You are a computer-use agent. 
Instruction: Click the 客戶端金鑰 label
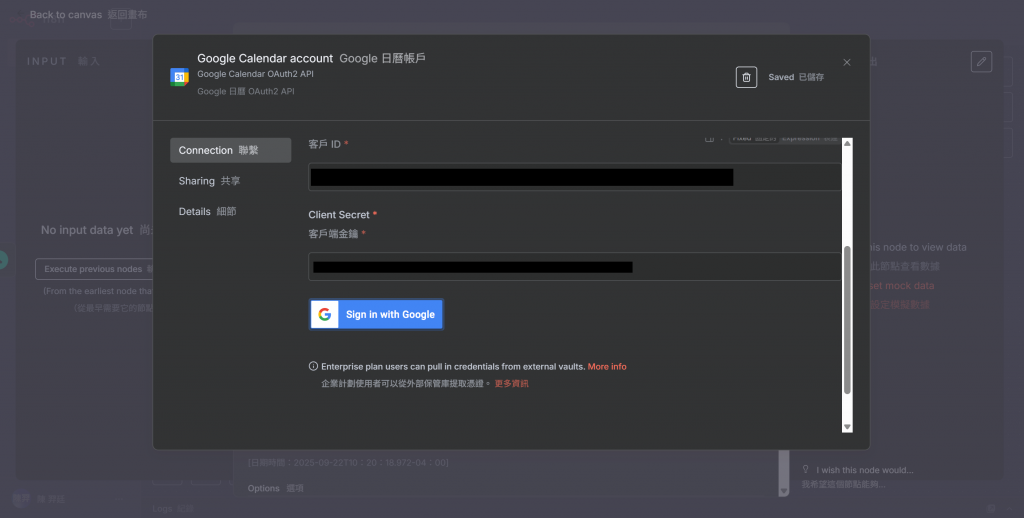[x=333, y=234]
